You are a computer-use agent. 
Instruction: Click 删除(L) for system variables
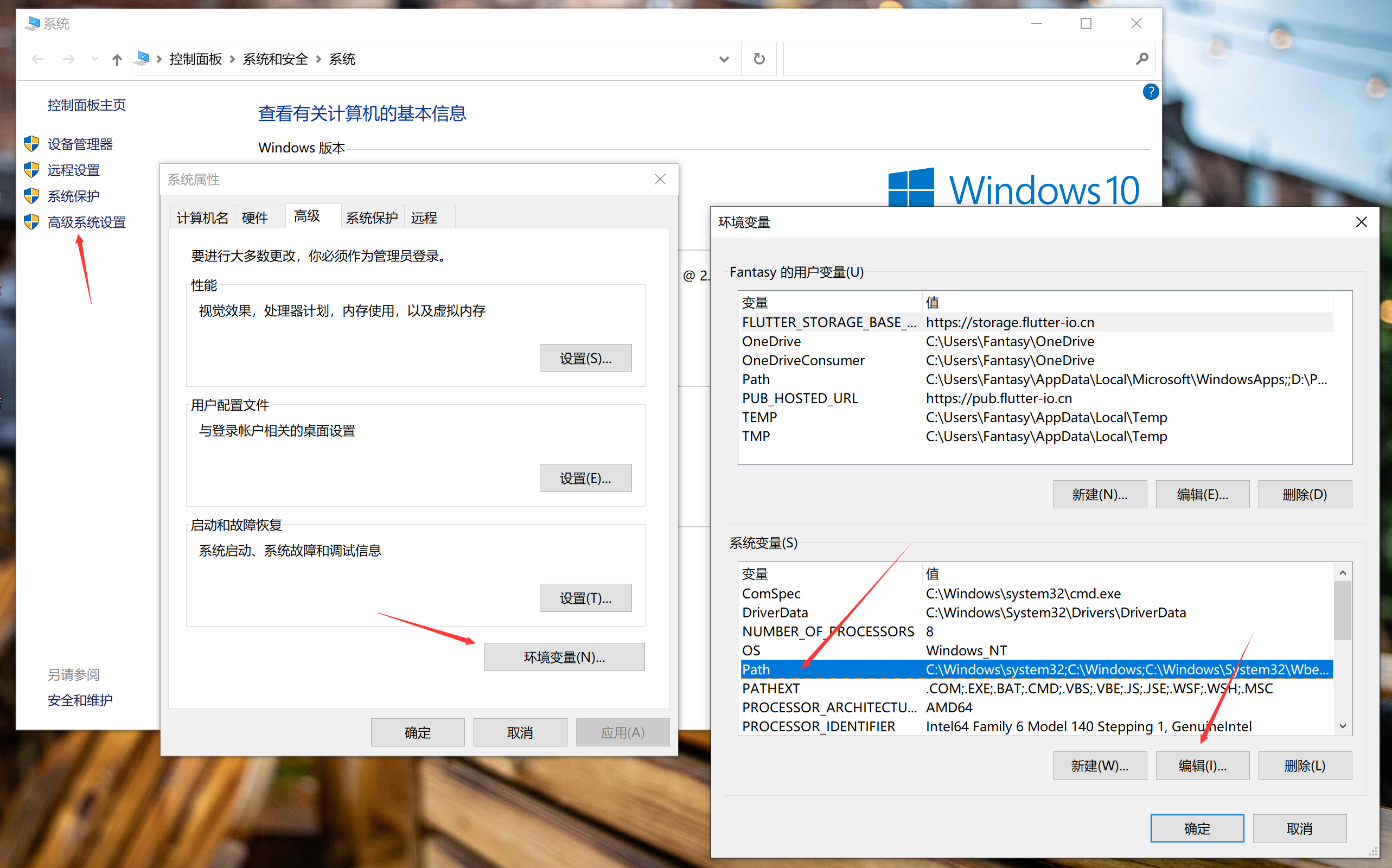(x=1305, y=765)
